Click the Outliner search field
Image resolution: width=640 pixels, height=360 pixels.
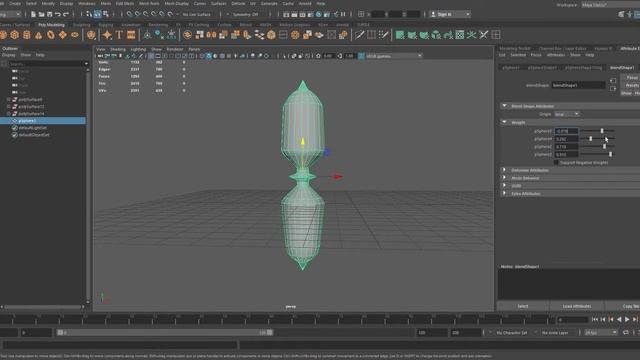[45, 64]
